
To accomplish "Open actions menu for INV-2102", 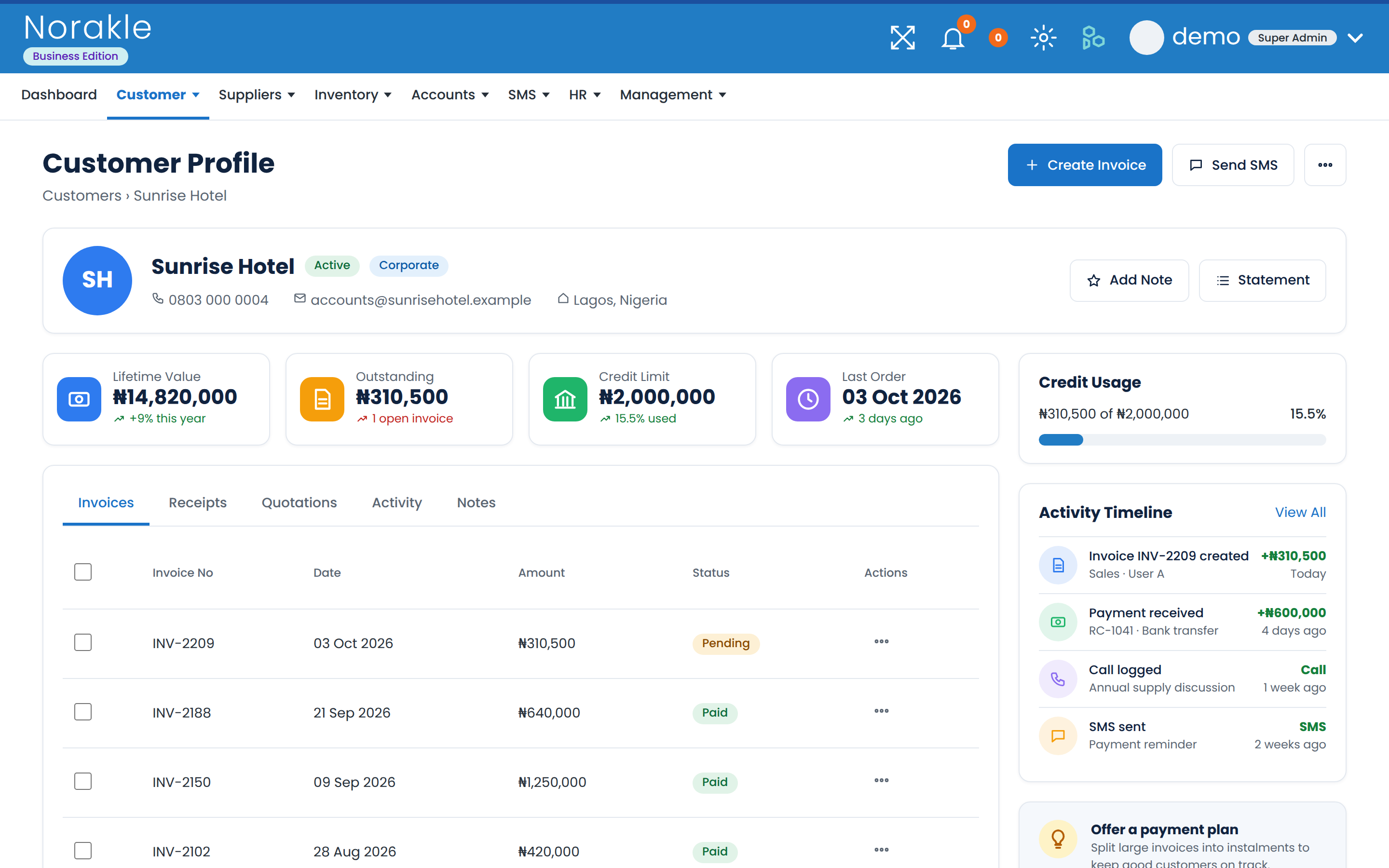I will pos(881,850).
